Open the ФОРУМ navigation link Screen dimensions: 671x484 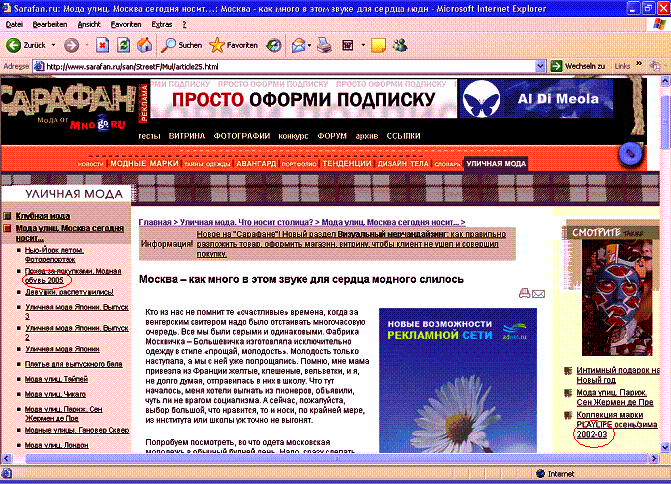click(x=332, y=136)
